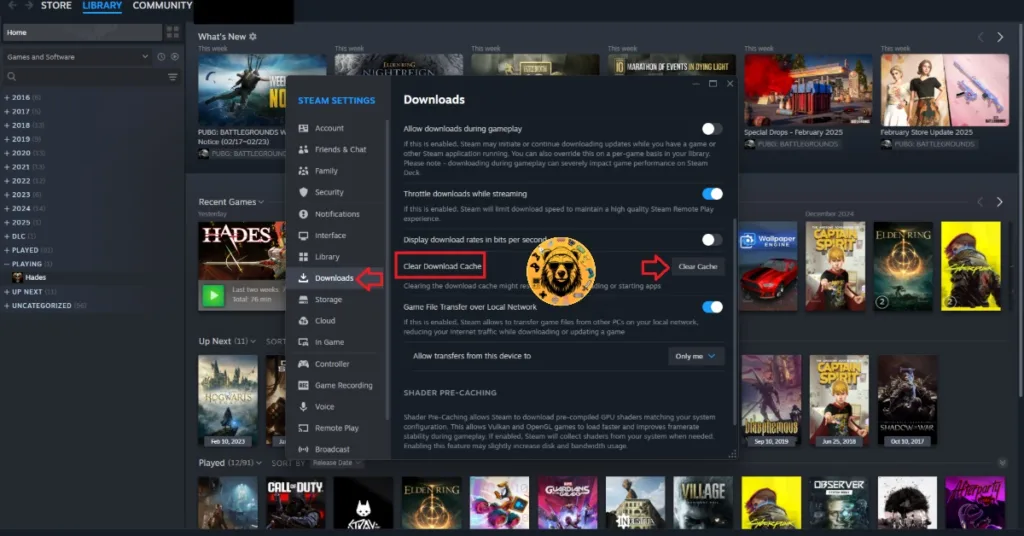Expand Recent Games dropdown chevron
The image size is (1024, 536).
(261, 202)
